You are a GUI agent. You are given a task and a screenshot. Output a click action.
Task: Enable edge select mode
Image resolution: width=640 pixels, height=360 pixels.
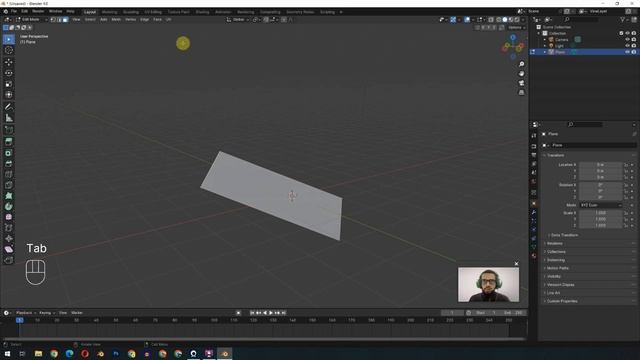59,20
